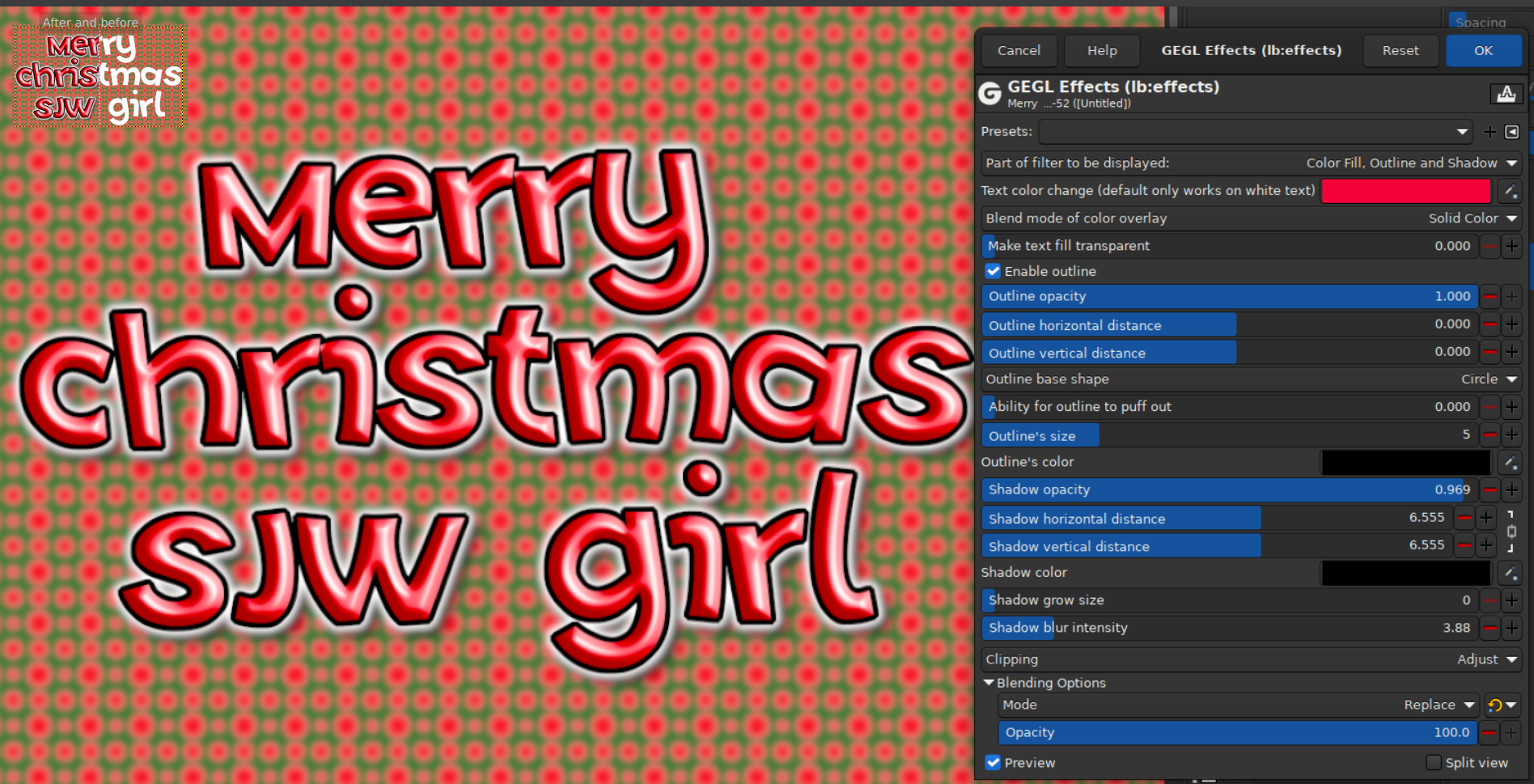The height and width of the screenshot is (784, 1534).
Task: Decrease Shadow opacity value
Action: (1490, 490)
